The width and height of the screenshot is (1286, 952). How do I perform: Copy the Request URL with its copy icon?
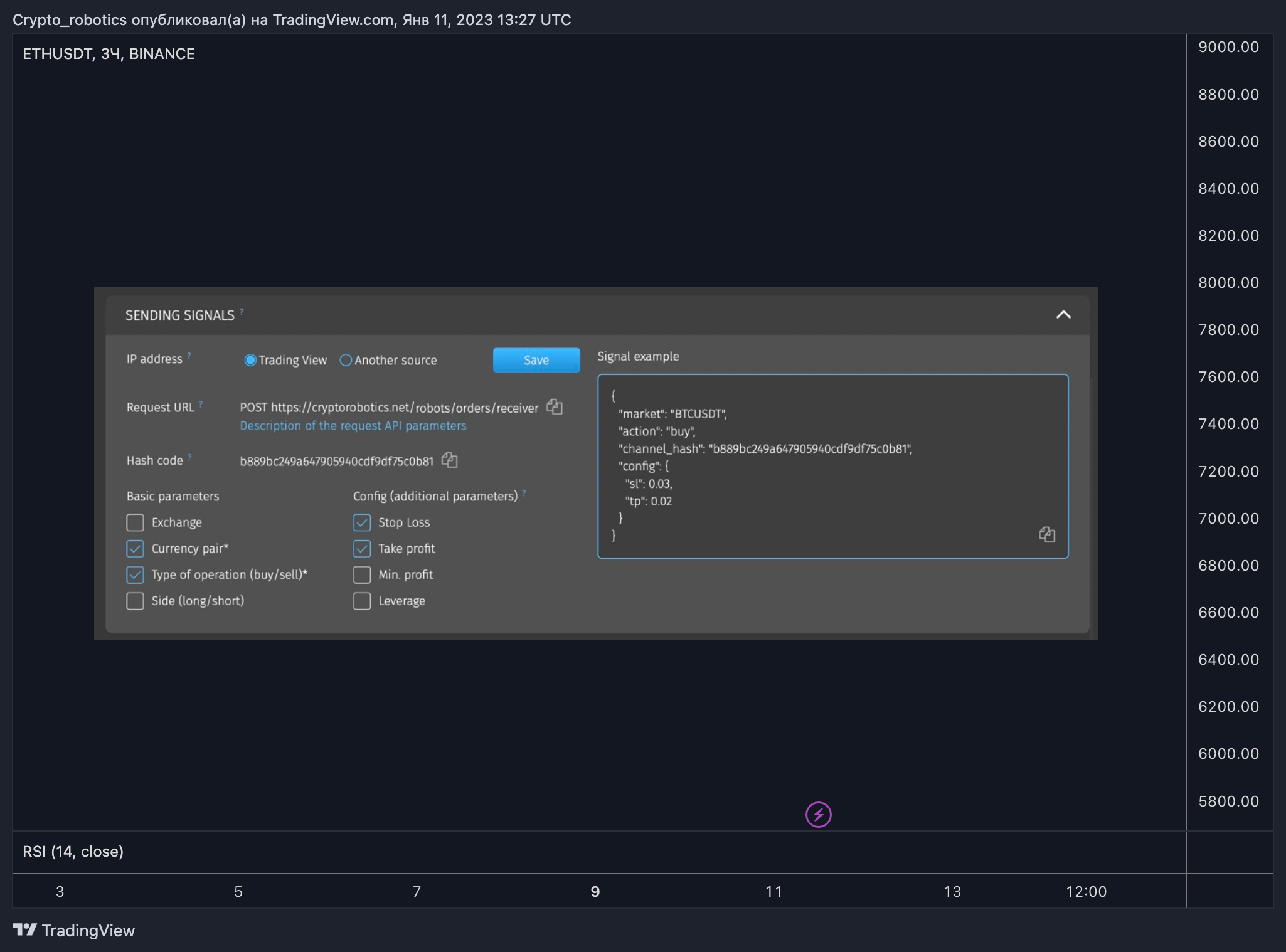[555, 407]
